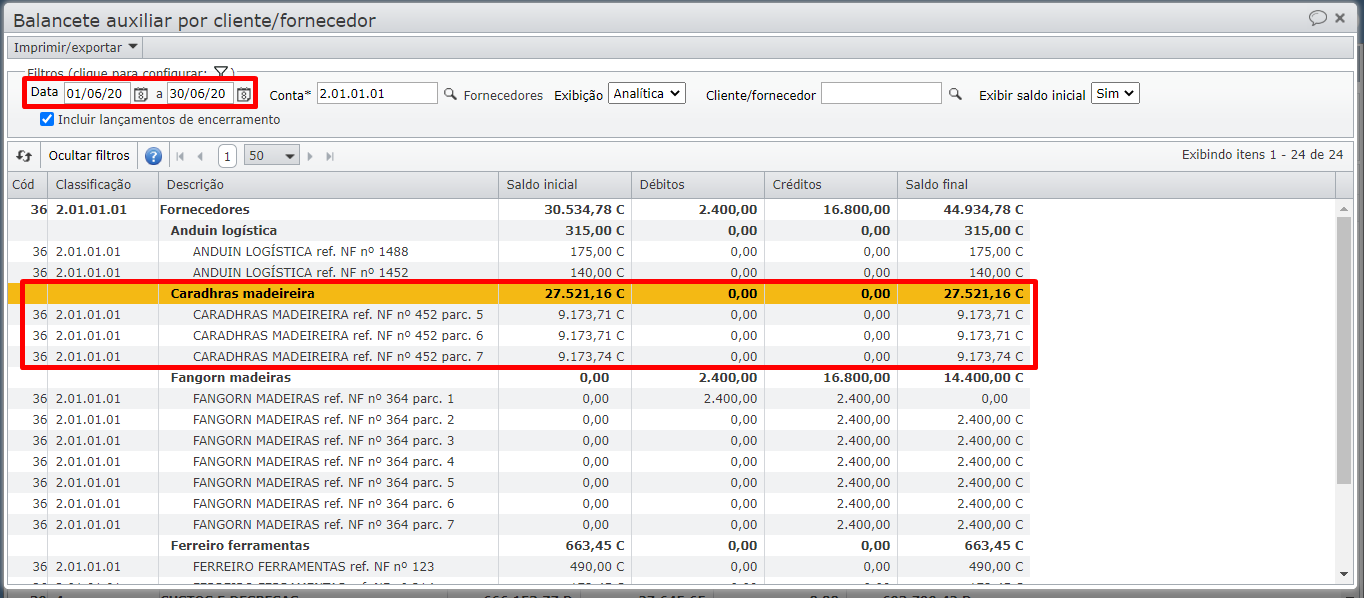
Task: Click the filter funnel configuration icon
Action: pos(221,73)
